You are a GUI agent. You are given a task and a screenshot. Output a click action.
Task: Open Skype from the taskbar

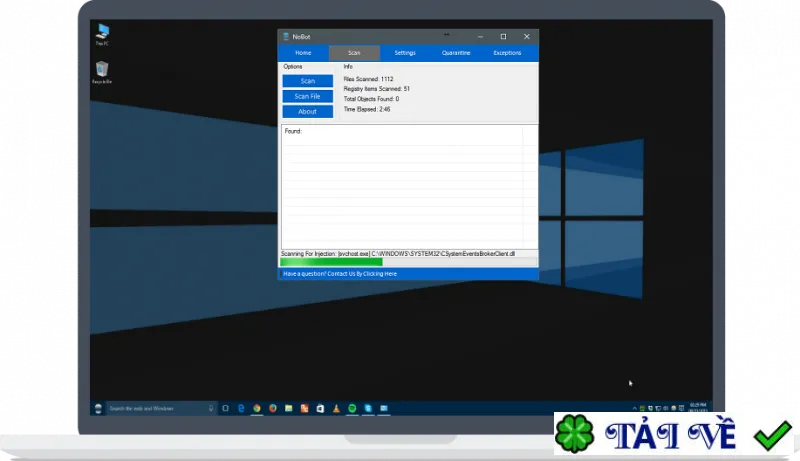pyautogui.click(x=368, y=408)
